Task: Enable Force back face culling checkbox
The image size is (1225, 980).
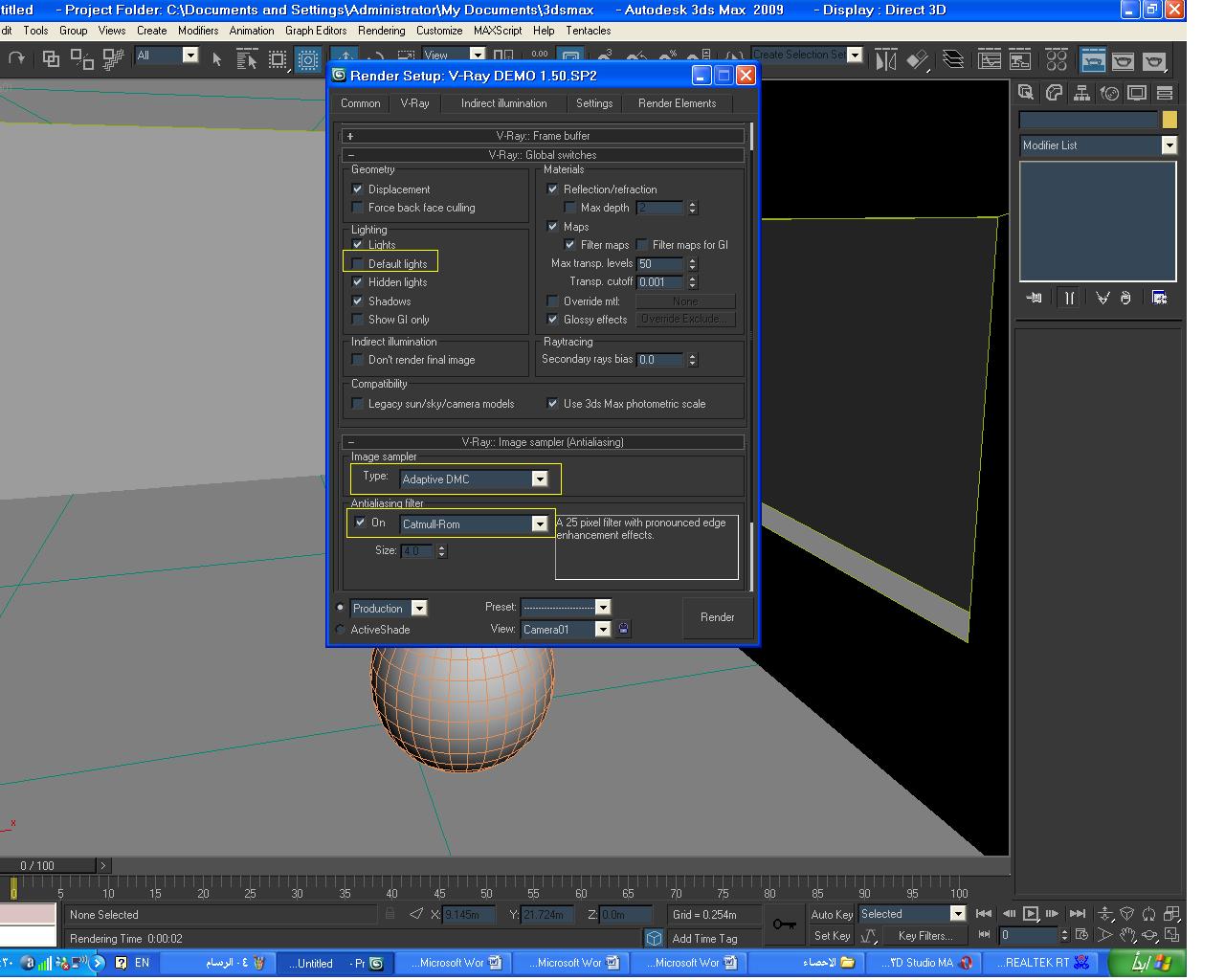Action: click(x=358, y=208)
